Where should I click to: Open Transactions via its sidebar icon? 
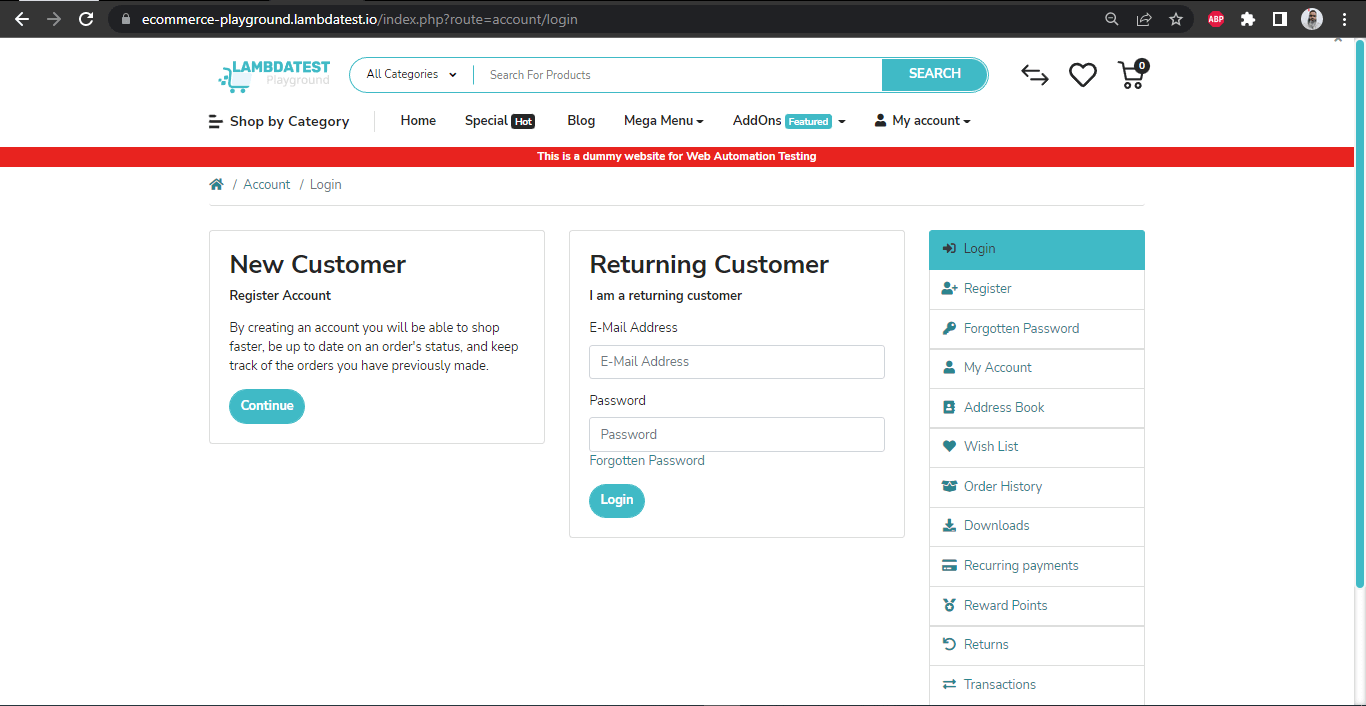click(x=949, y=684)
